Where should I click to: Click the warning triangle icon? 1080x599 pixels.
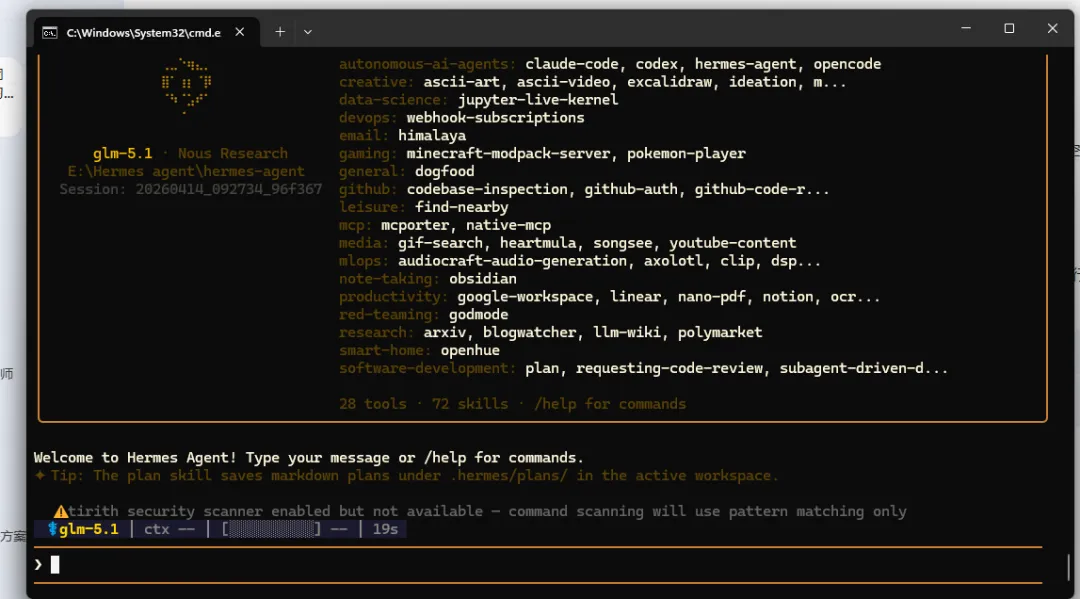61,512
